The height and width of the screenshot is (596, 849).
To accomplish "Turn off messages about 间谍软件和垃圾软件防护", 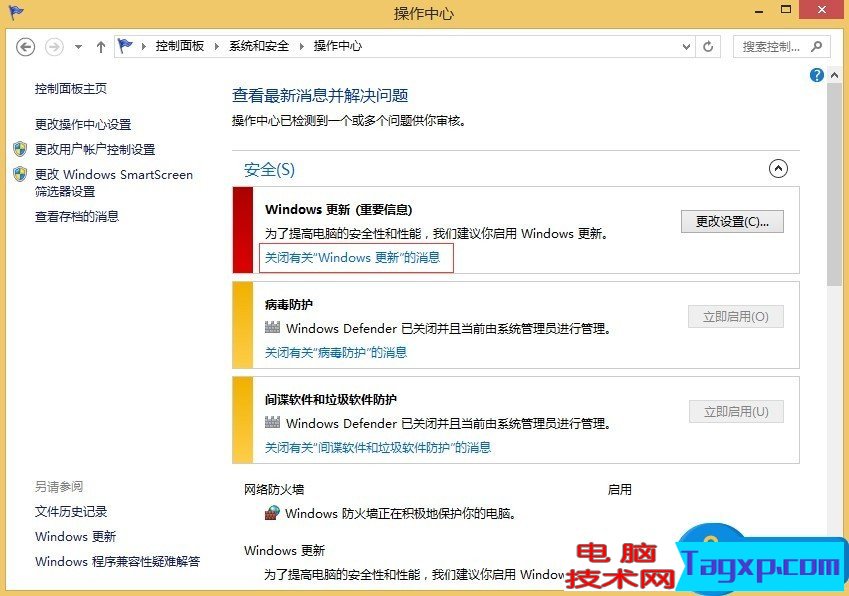I will [x=378, y=448].
